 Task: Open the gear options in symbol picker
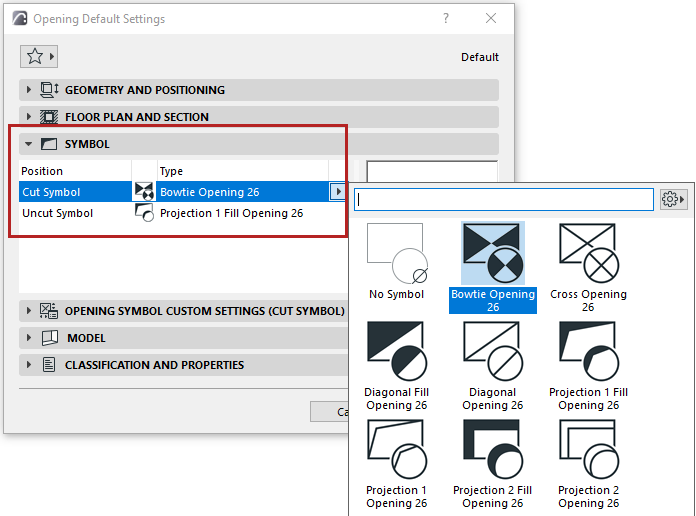click(x=673, y=199)
